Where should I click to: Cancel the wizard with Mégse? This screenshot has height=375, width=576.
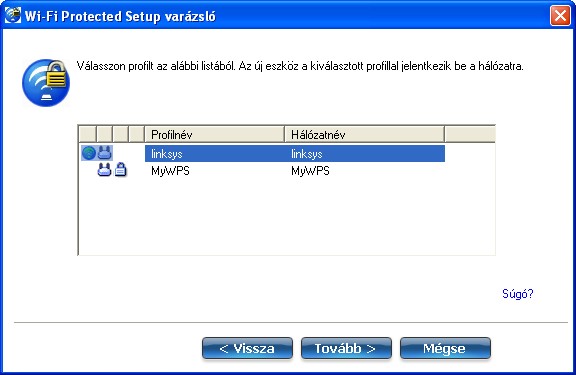pos(445,348)
